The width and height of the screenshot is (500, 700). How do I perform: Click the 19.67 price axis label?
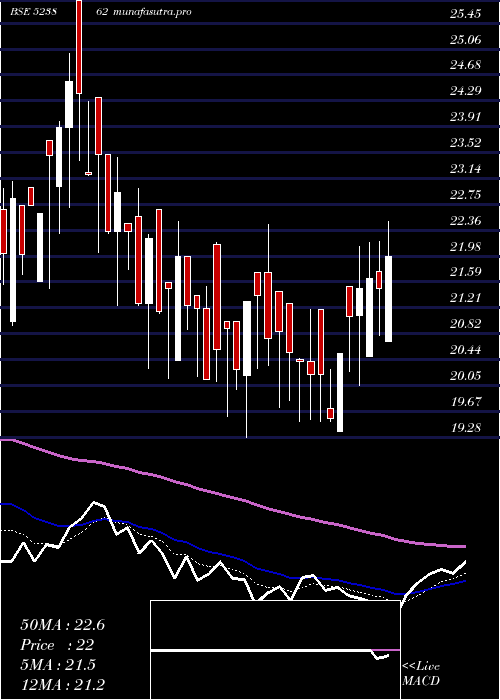[466, 401]
